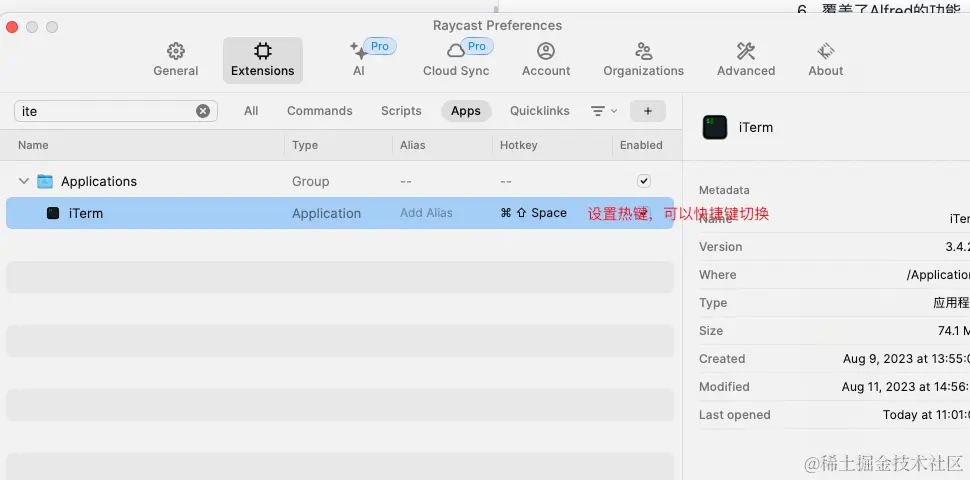Switch to the Quicklinks filter
The height and width of the screenshot is (480, 970).
(539, 111)
